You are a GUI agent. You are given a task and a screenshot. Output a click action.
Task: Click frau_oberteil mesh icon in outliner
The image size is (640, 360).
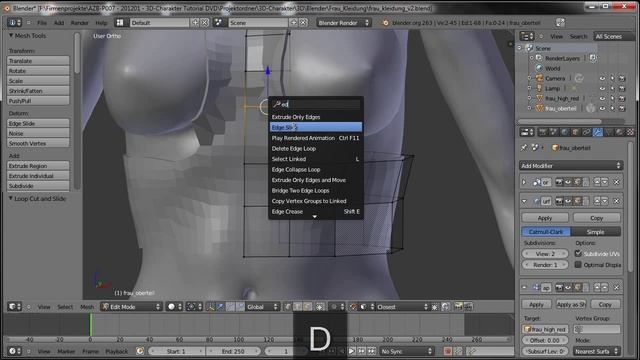click(540, 108)
